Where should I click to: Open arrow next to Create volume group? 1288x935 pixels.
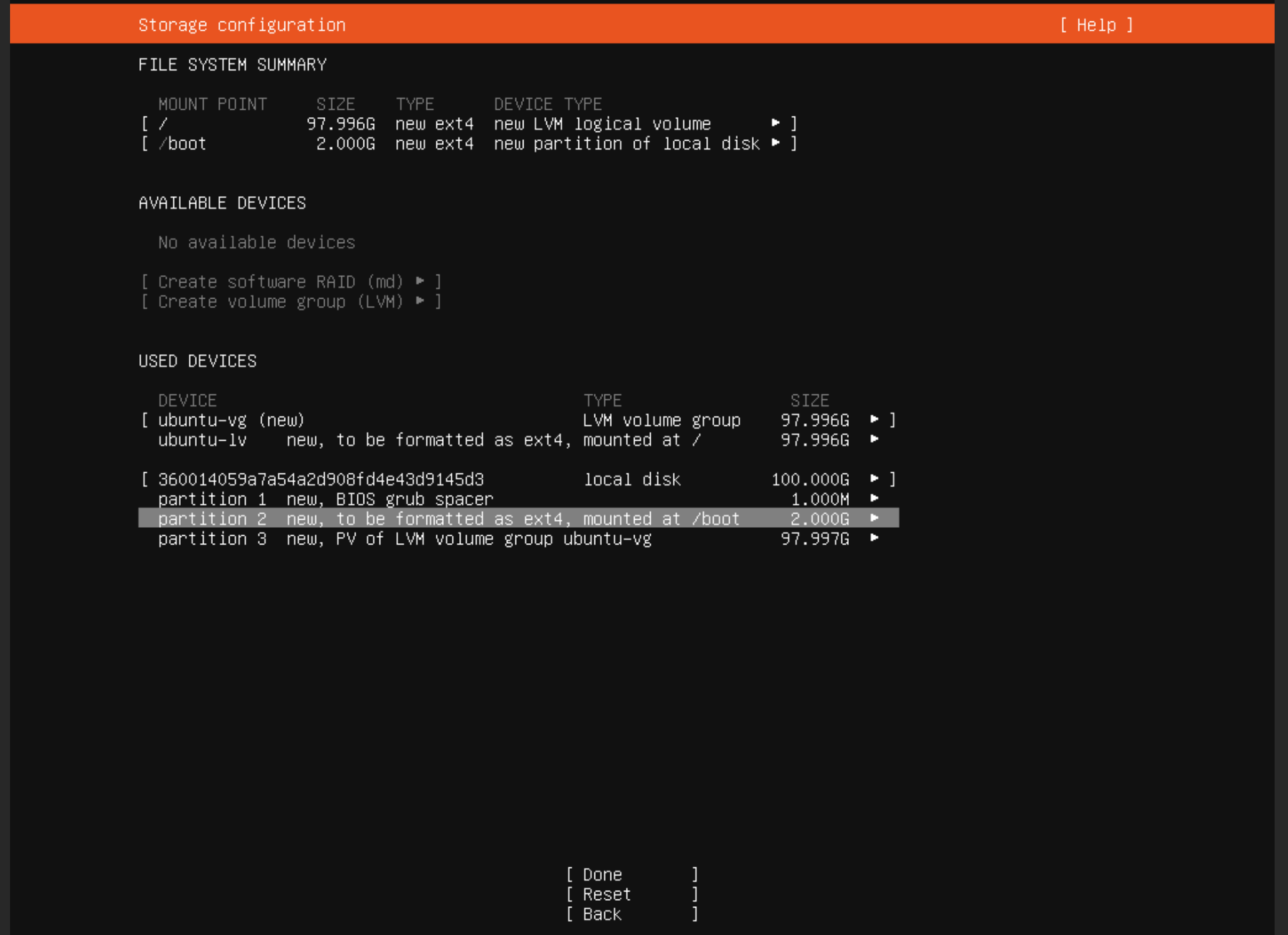[x=420, y=301]
